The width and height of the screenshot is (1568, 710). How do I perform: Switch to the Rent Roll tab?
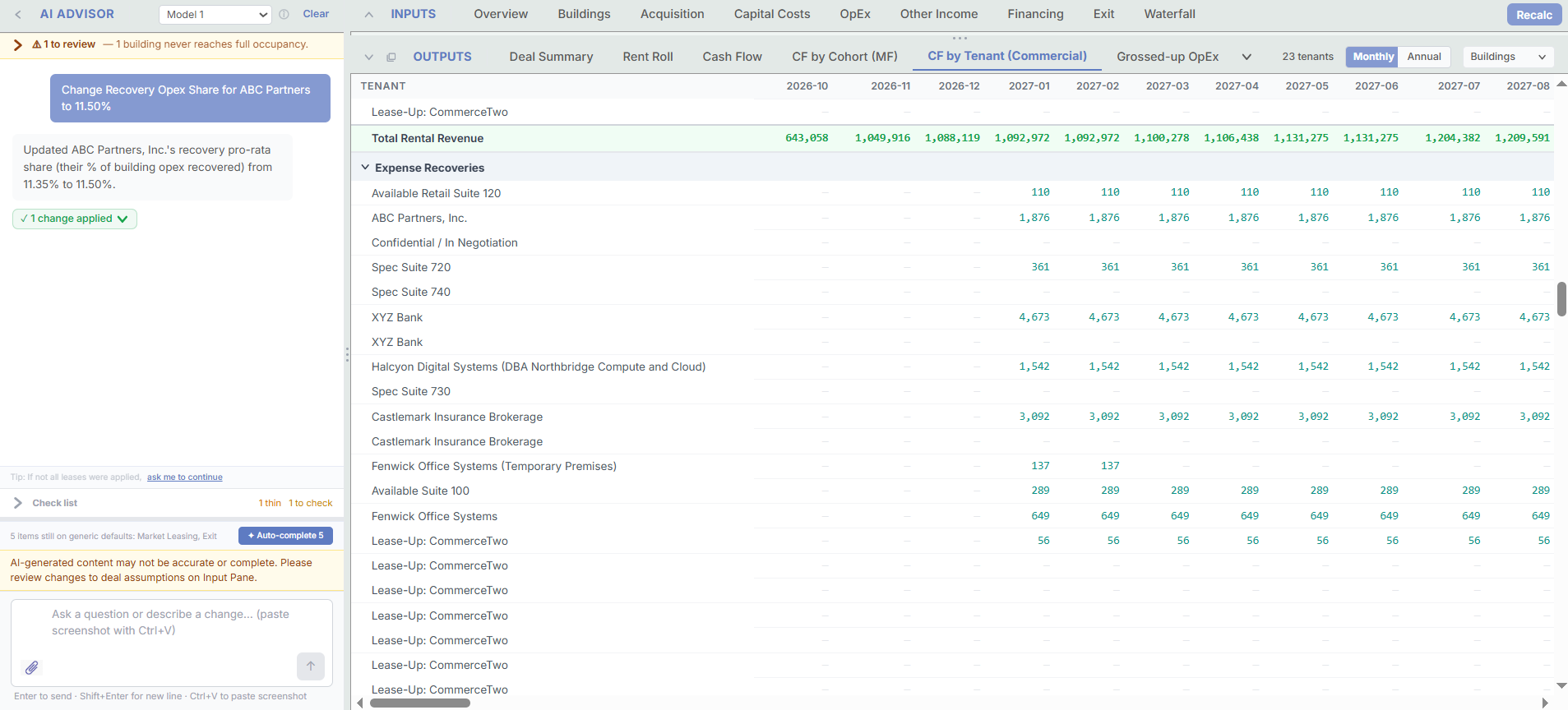click(x=648, y=57)
